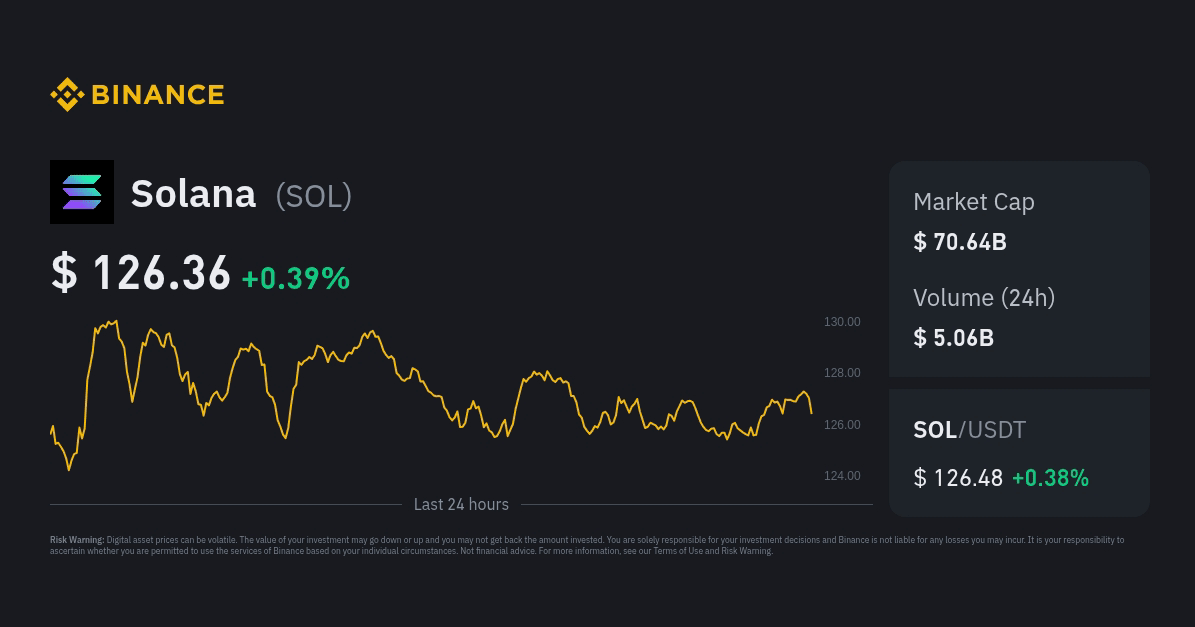Click the Volume (24h) label

(x=985, y=298)
